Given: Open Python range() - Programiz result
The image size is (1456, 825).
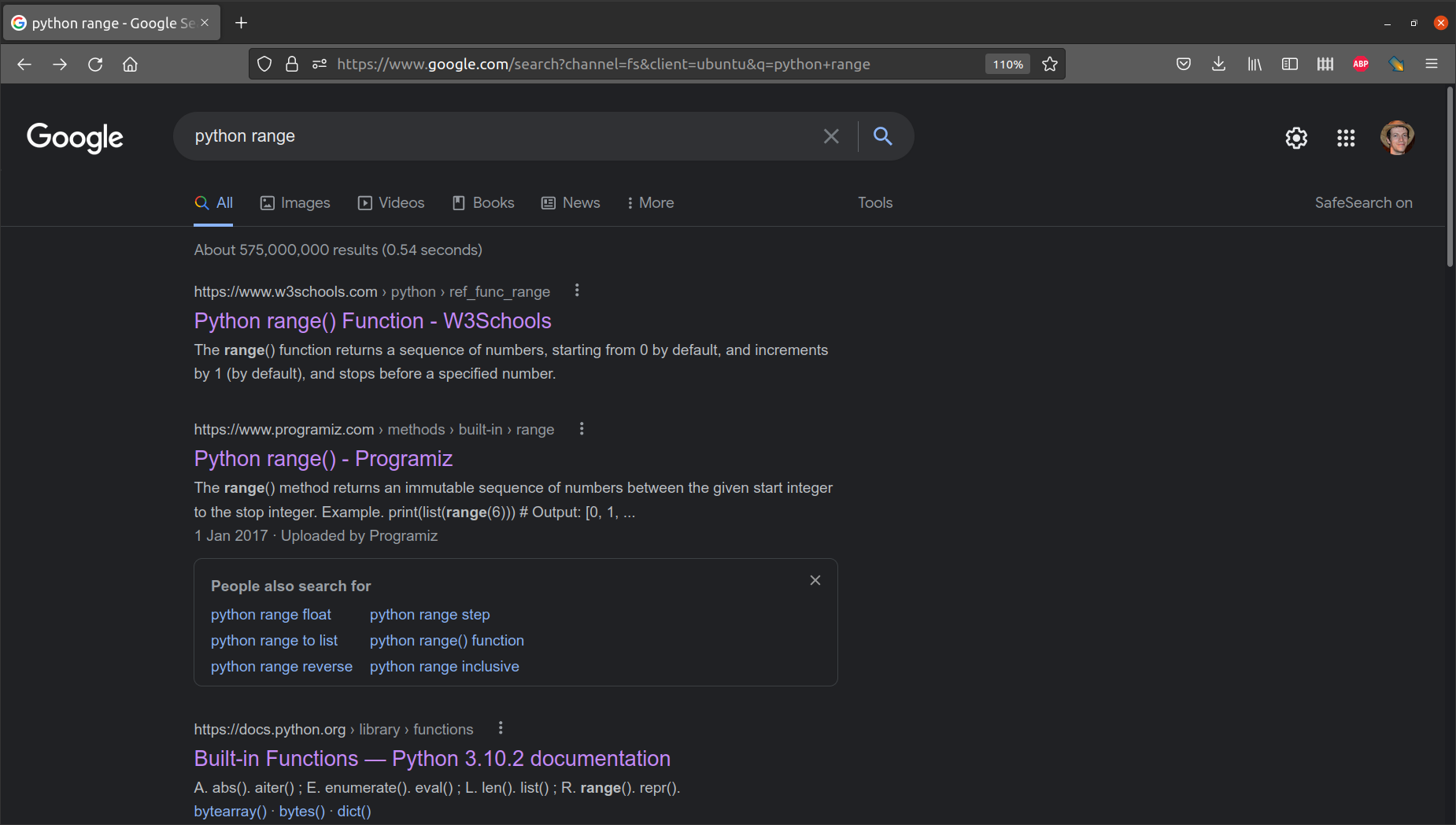Looking at the screenshot, I should [323, 459].
